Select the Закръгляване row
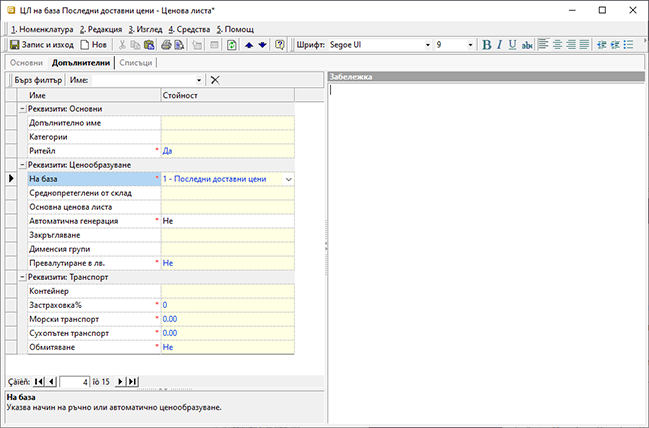The image size is (649, 428). (x=161, y=235)
